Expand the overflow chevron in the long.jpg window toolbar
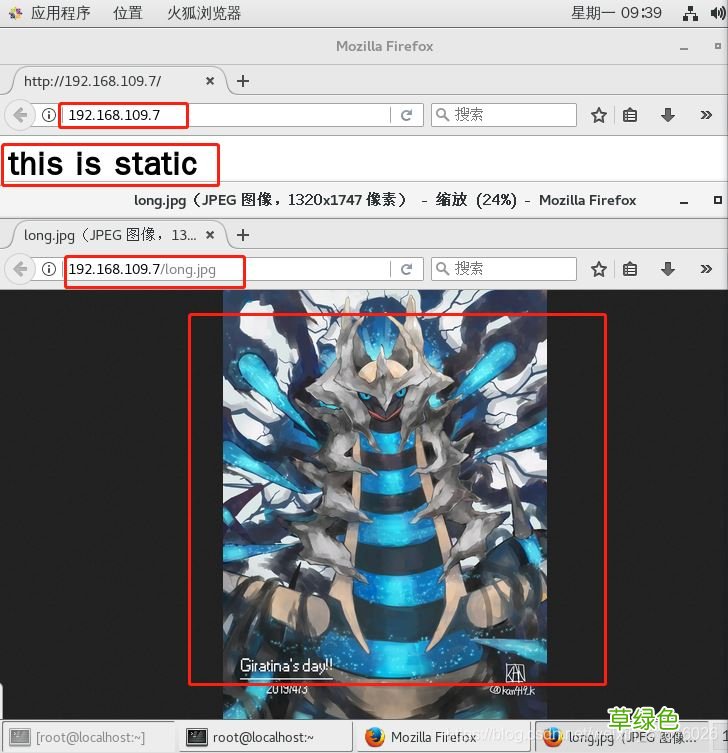Viewport: 728px width, 753px height. [706, 270]
